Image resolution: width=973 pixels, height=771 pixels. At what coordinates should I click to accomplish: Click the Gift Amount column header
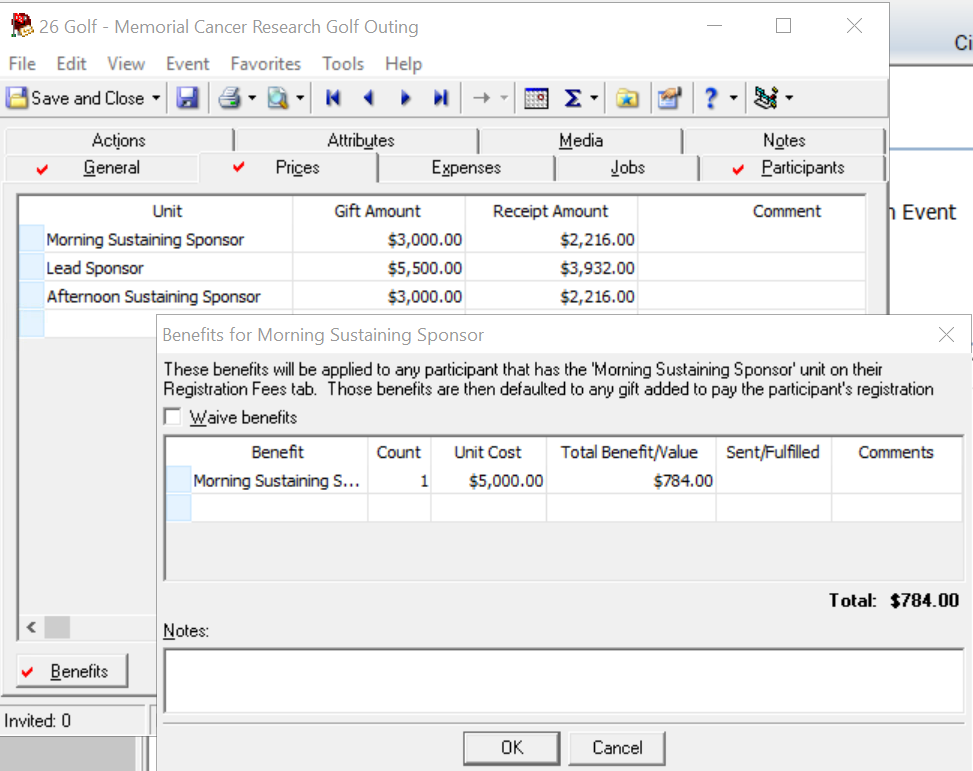[x=379, y=211]
